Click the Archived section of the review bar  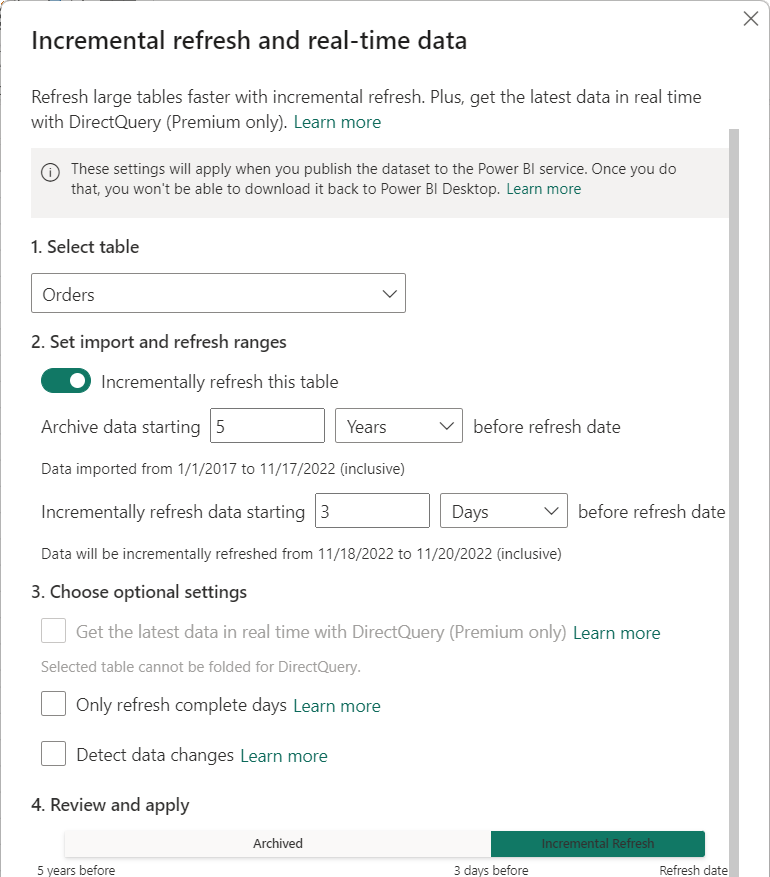[x=277, y=843]
